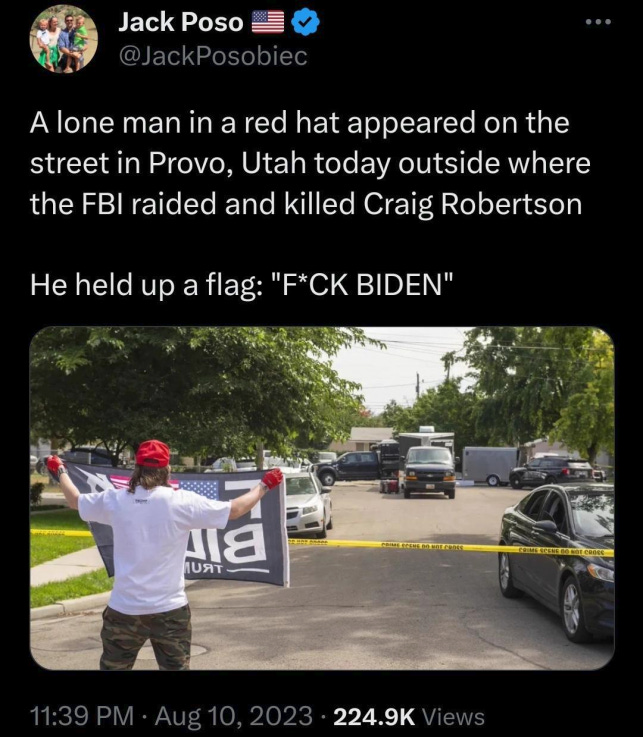Visit the @JackPosobiec handle link
The width and height of the screenshot is (643, 737).
tap(213, 56)
